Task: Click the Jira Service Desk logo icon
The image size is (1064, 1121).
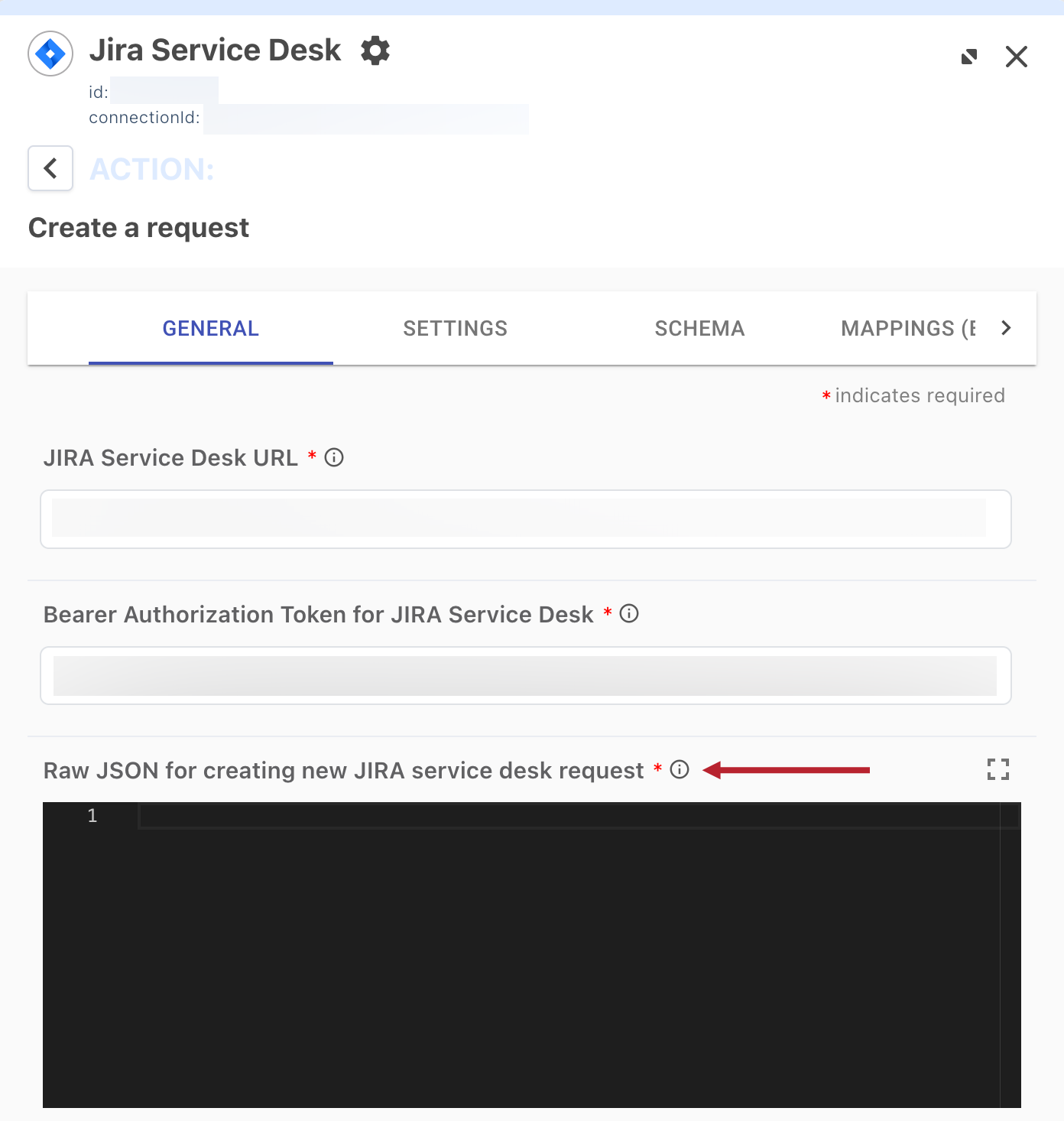Action: pos(50,53)
